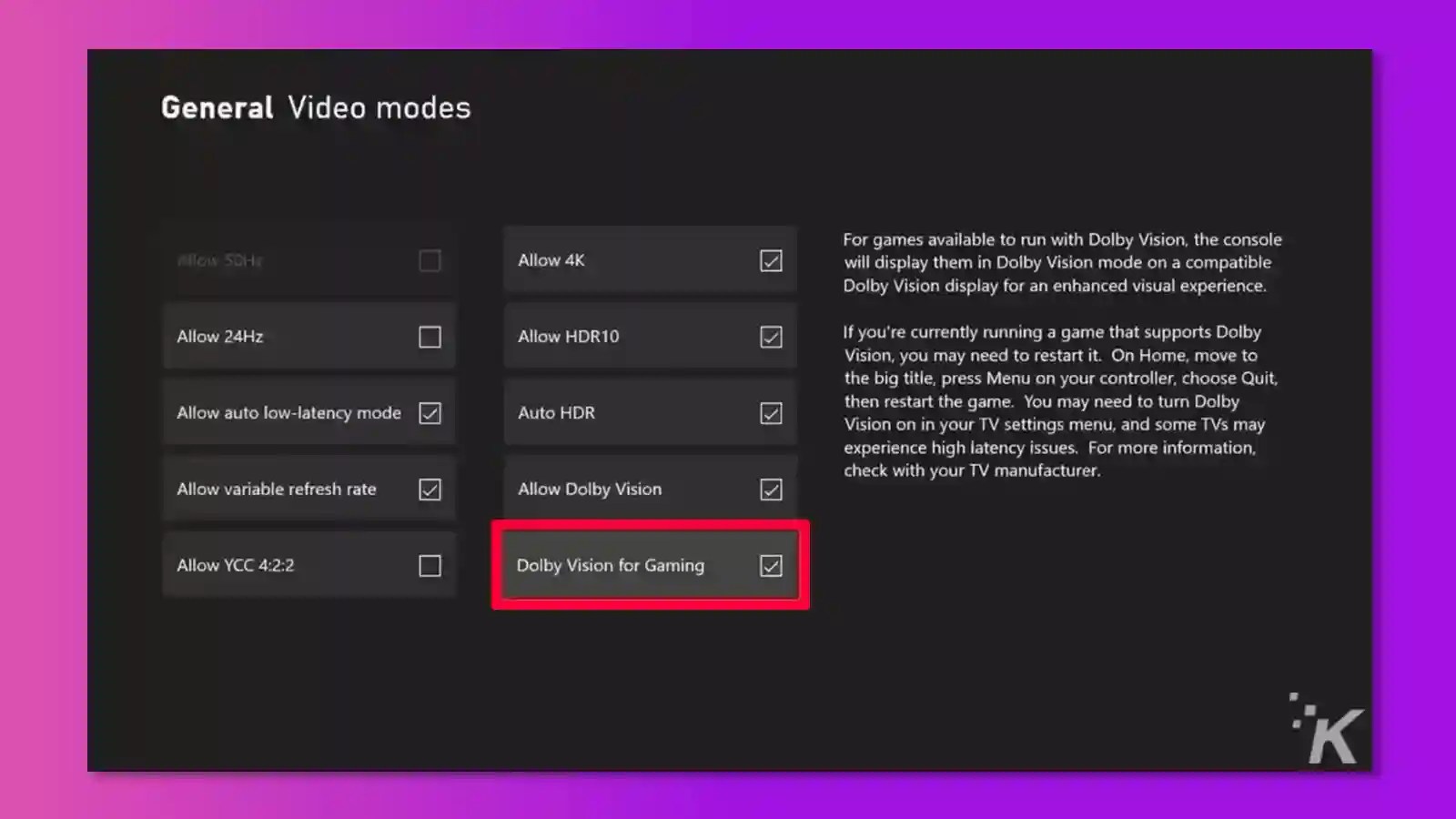Select the Allow 24Hz setting row
This screenshot has width=1456, height=819.
coord(309,336)
